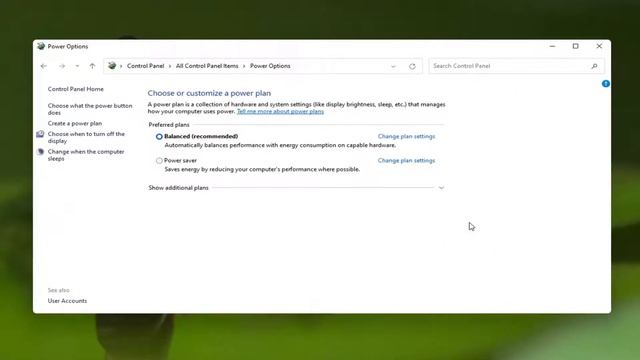Refresh the Power Options page
The width and height of the screenshot is (640, 360).
tap(412, 66)
